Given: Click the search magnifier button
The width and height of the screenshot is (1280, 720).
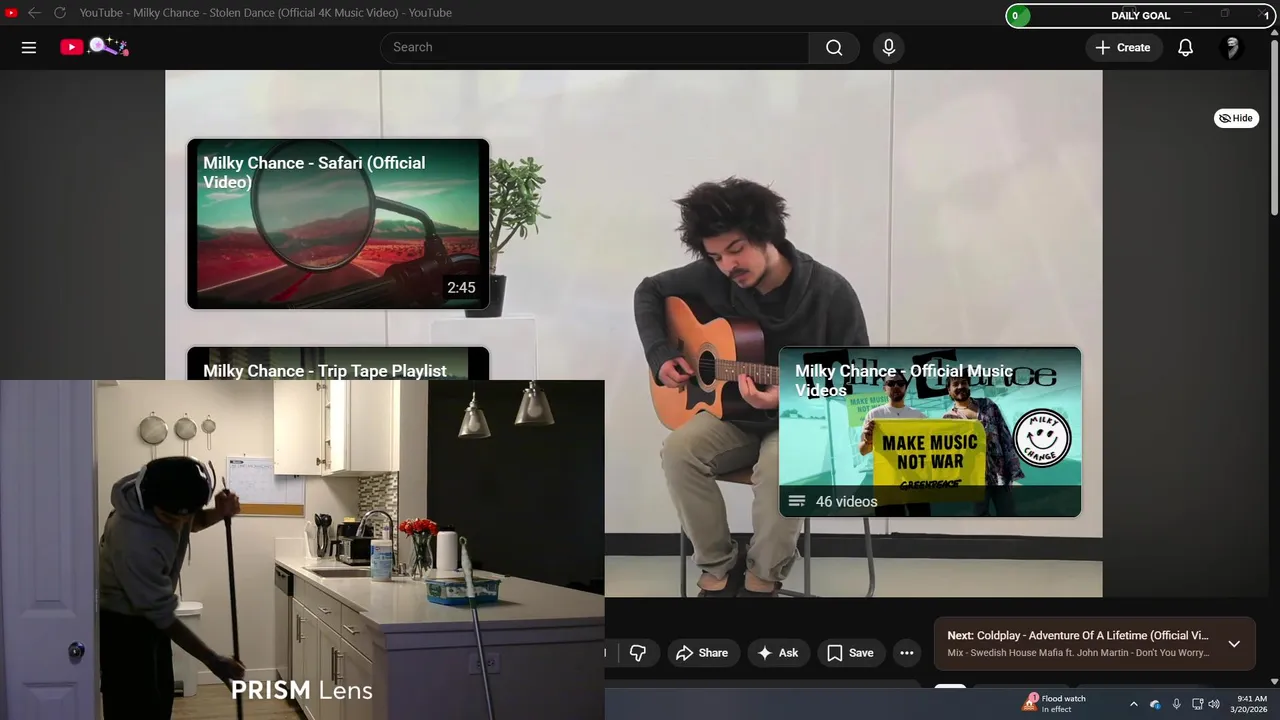Looking at the screenshot, I should [x=834, y=47].
